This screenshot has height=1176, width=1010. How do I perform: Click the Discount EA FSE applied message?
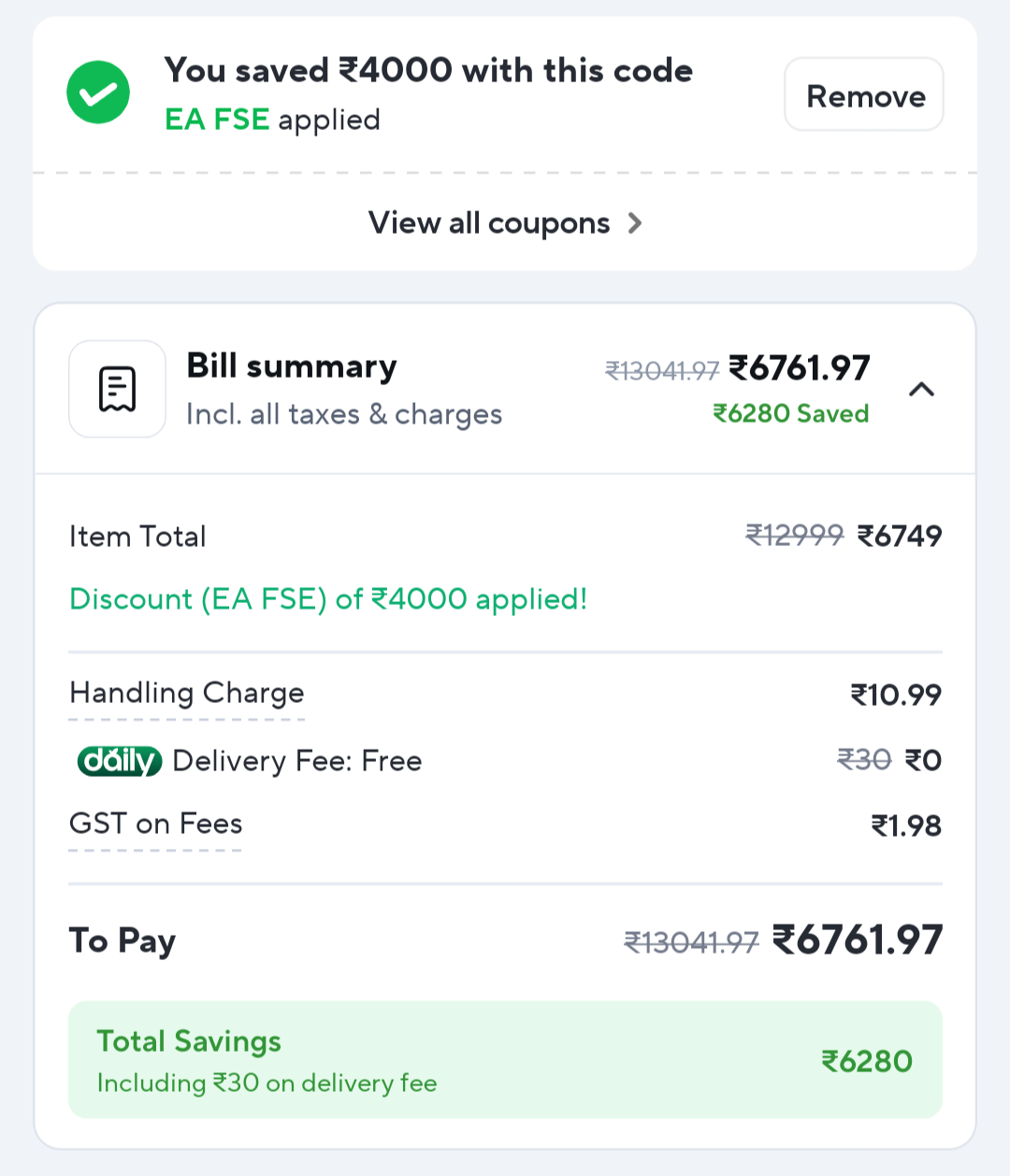tap(328, 599)
